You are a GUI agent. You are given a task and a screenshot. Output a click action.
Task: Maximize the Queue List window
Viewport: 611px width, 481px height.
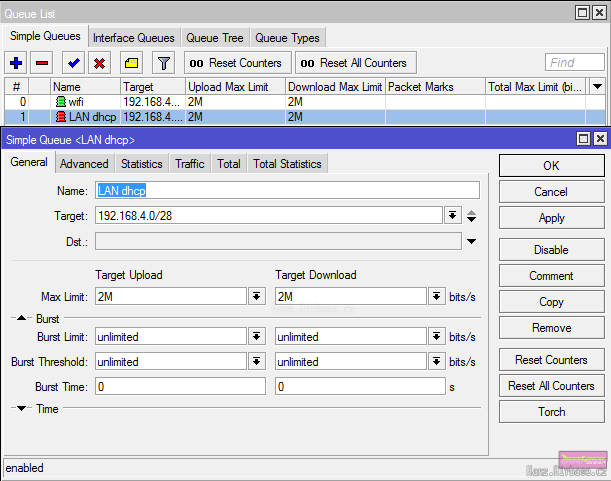click(x=583, y=13)
